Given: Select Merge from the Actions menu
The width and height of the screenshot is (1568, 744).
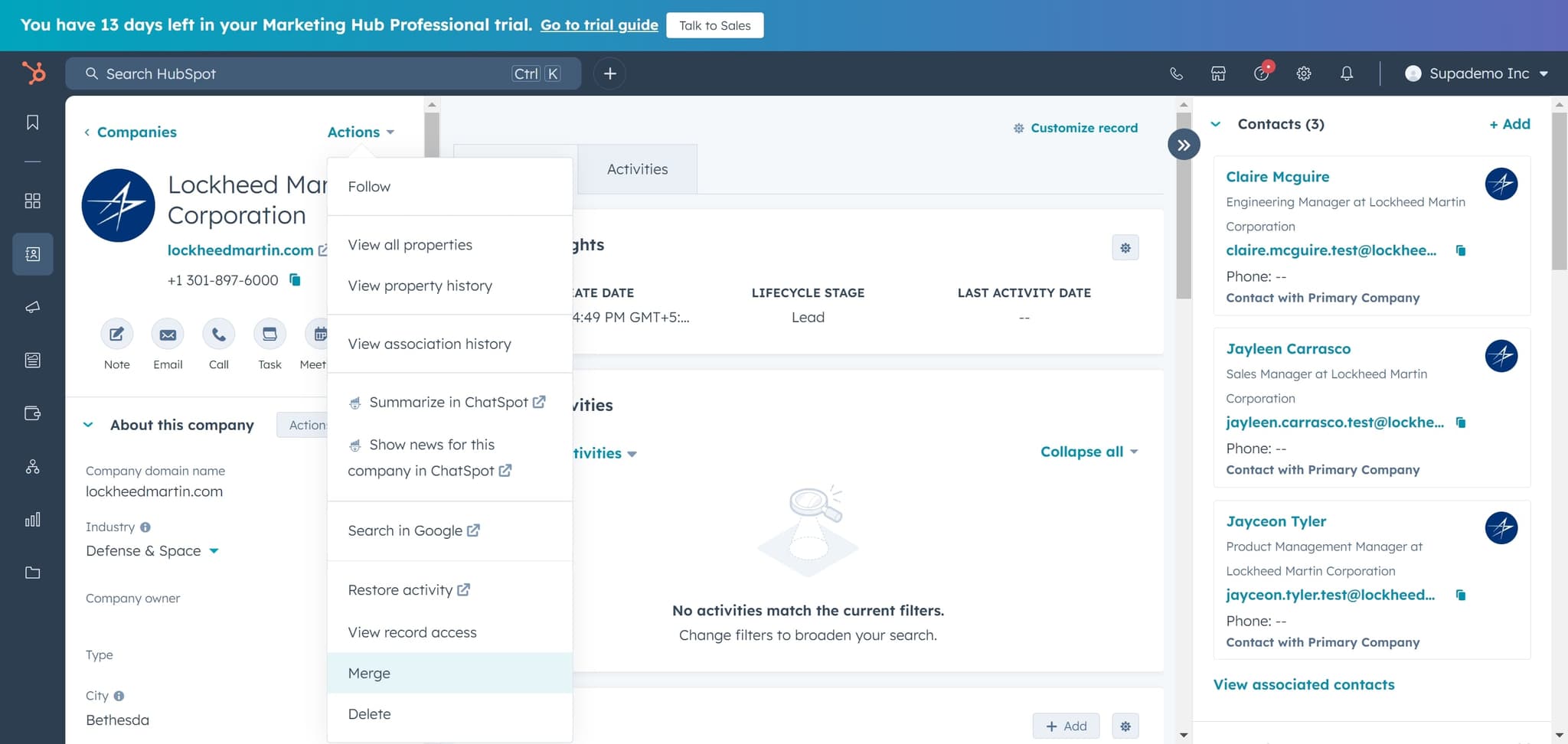Looking at the screenshot, I should click(x=369, y=673).
